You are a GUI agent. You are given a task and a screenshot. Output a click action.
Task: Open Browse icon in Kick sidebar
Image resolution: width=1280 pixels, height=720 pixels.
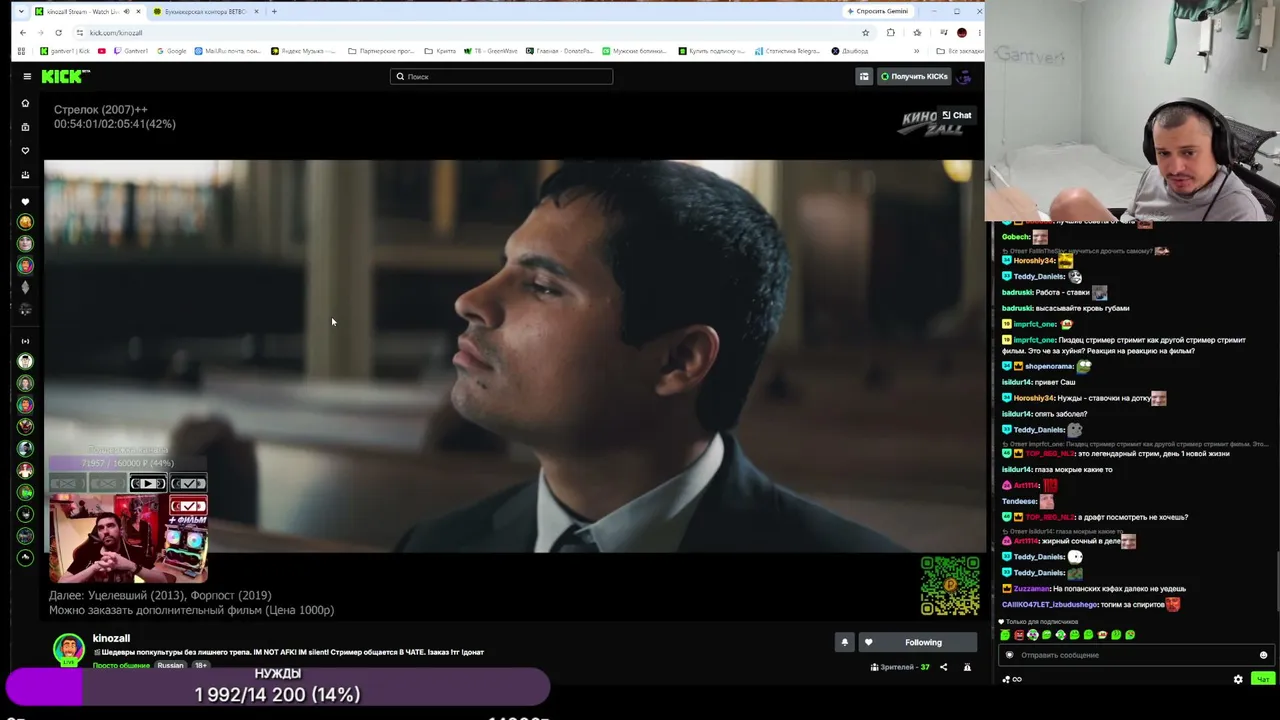26,127
